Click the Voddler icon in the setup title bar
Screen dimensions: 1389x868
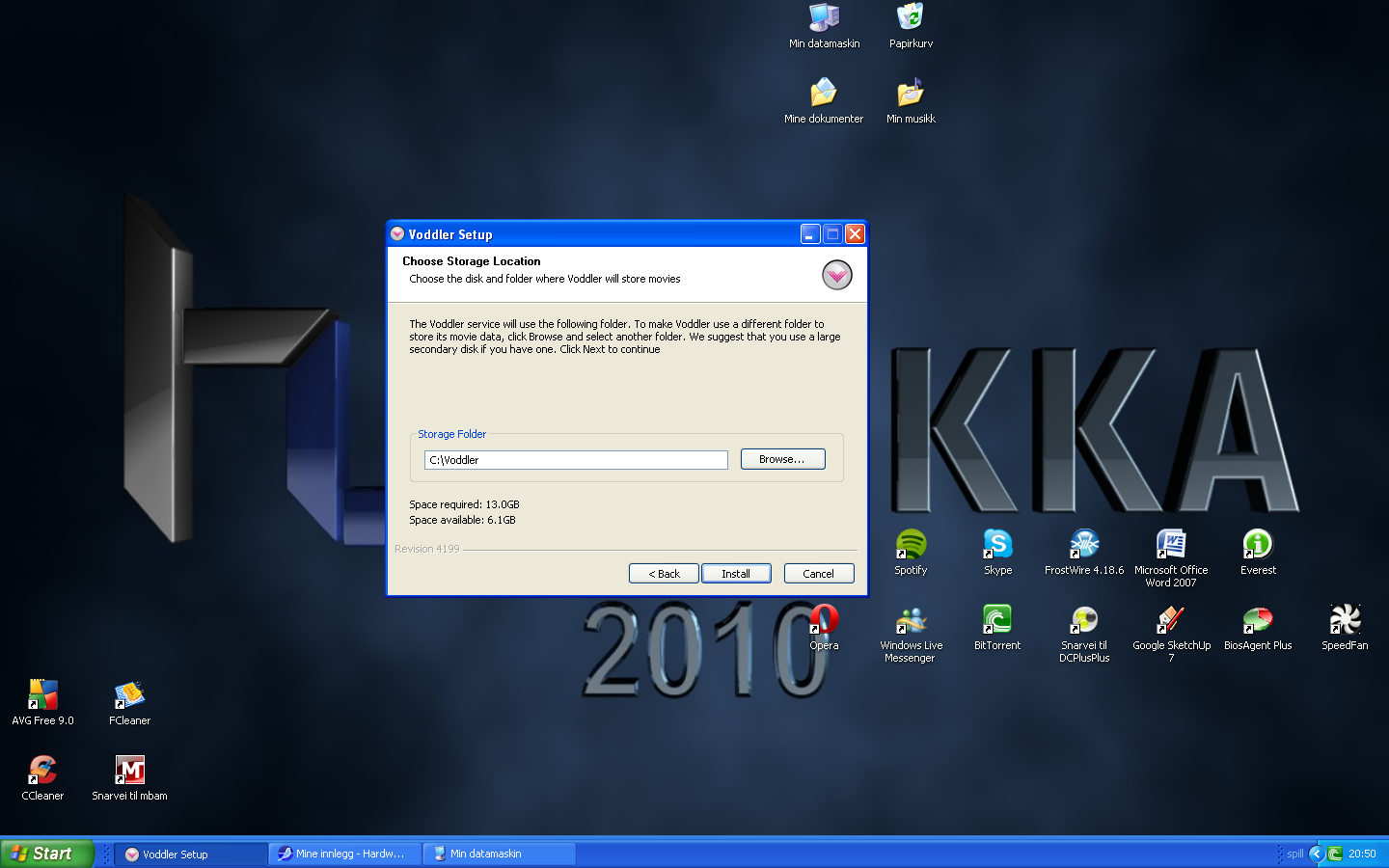tap(397, 233)
